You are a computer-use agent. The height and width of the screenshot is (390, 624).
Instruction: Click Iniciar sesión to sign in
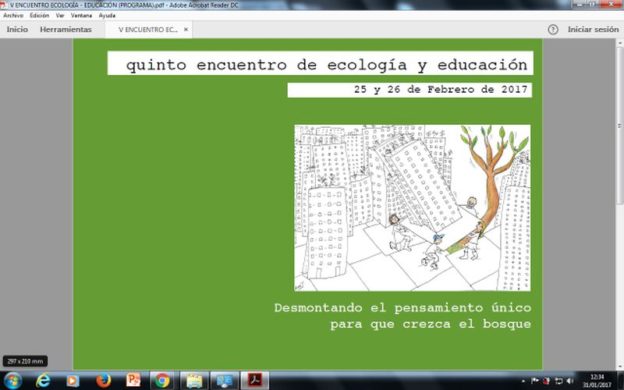tap(593, 29)
